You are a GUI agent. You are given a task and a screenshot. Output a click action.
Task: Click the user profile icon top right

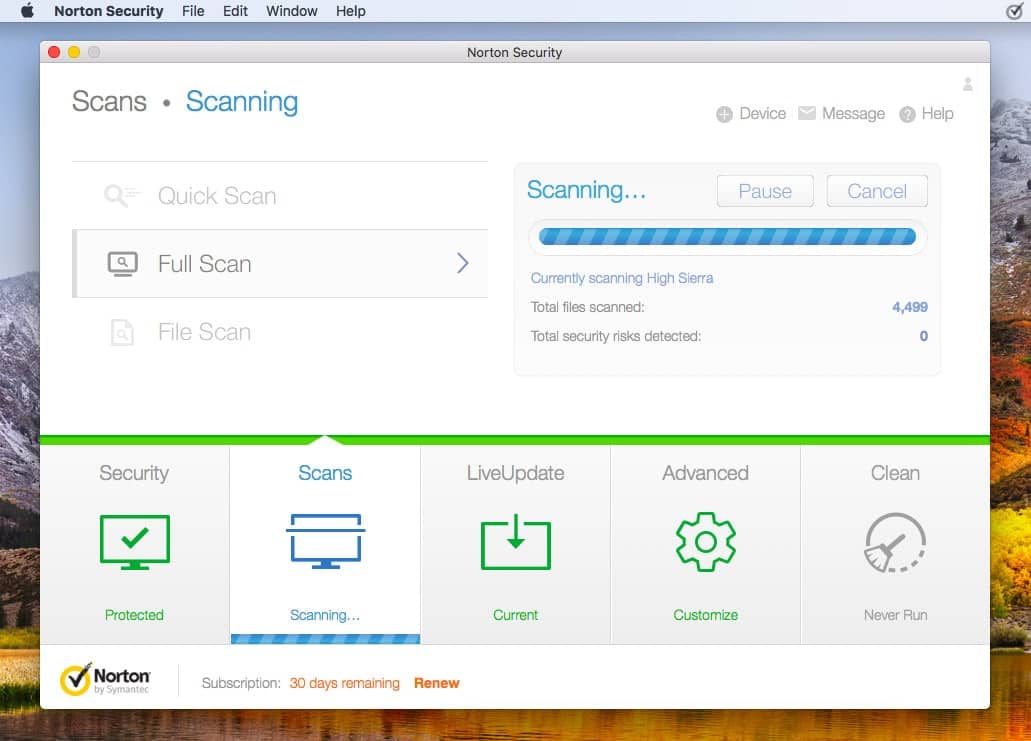click(x=967, y=85)
